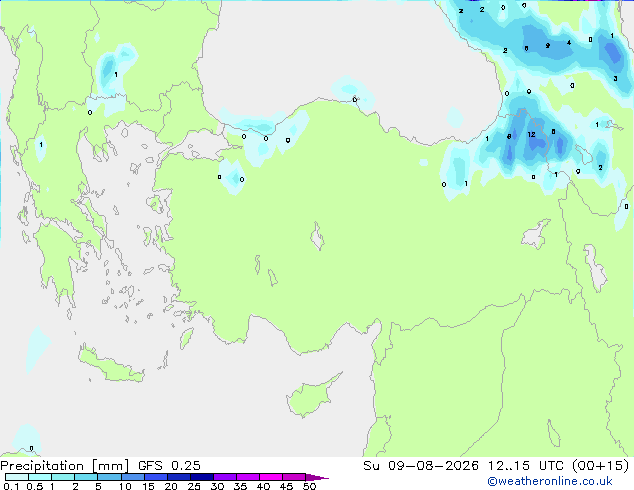Viewport: 634px width, 490px height.
Task: Click the legend label '50'
Action: tap(309, 486)
